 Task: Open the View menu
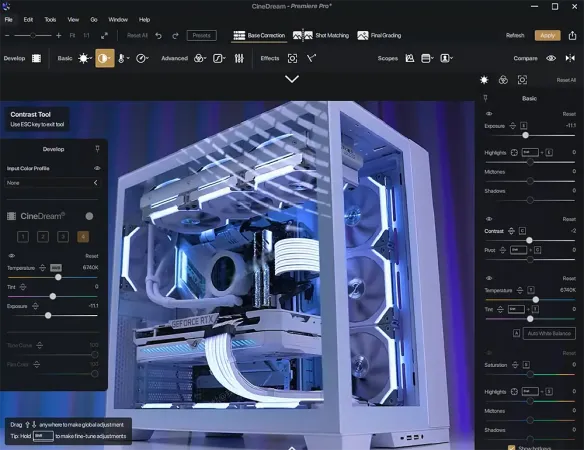[73, 20]
